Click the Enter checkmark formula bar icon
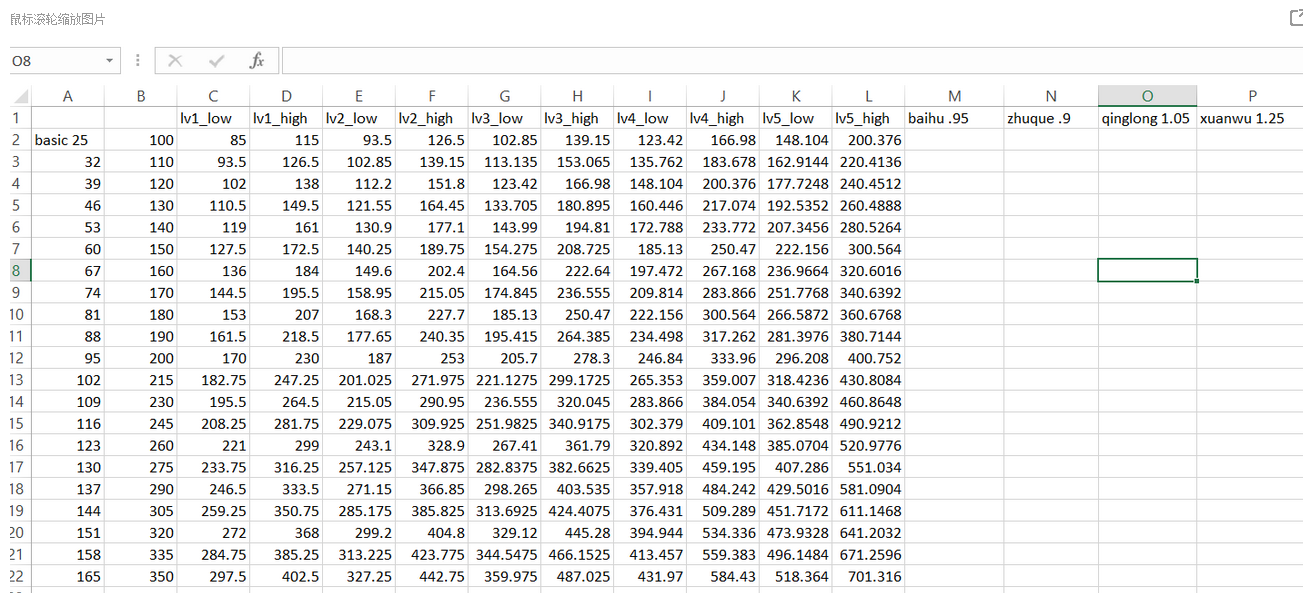The image size is (1303, 593). point(216,61)
